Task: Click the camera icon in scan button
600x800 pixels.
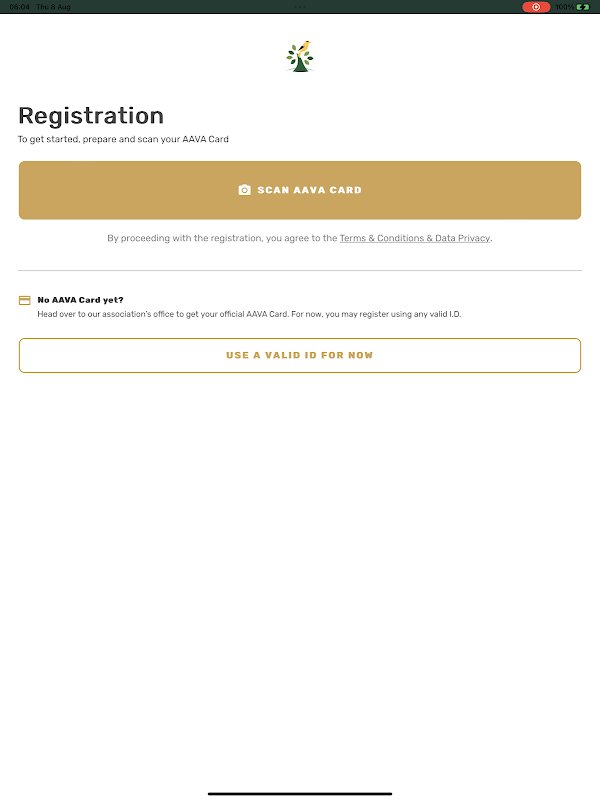Action: [x=244, y=190]
